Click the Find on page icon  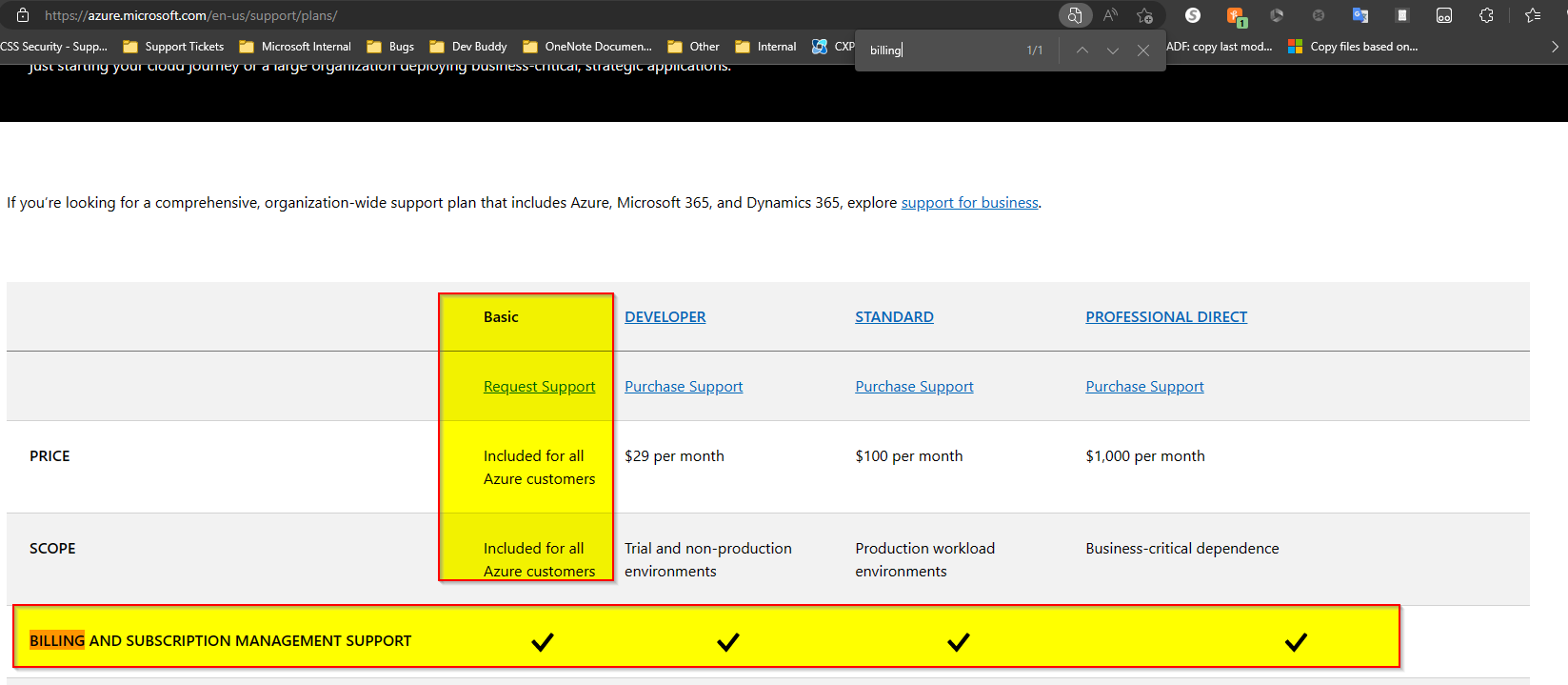(1074, 15)
